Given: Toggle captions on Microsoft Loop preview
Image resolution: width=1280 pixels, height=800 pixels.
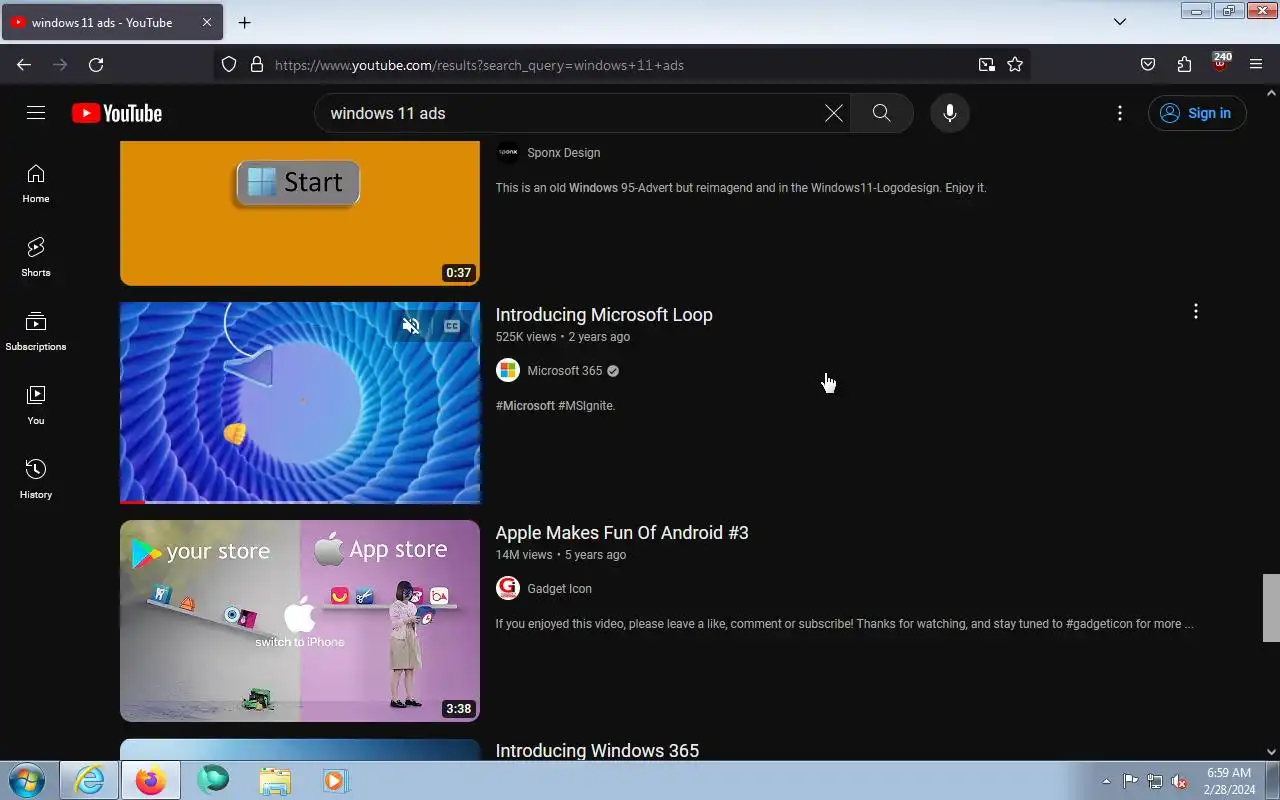Looking at the screenshot, I should [452, 326].
